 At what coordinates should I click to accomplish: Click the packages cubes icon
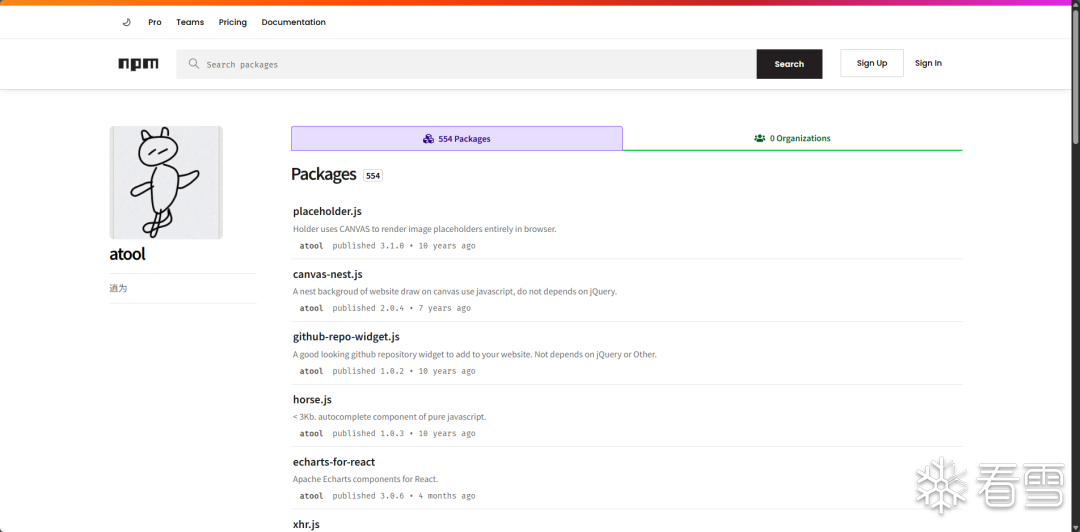pyautogui.click(x=428, y=139)
